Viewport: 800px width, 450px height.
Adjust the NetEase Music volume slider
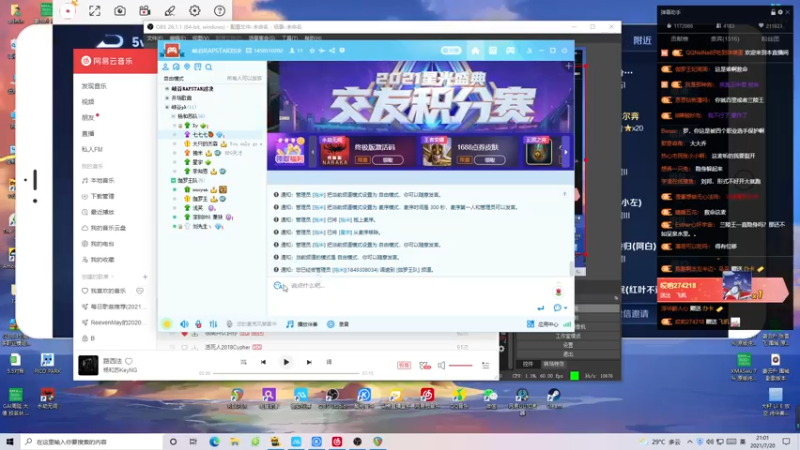pyautogui.click(x=460, y=365)
